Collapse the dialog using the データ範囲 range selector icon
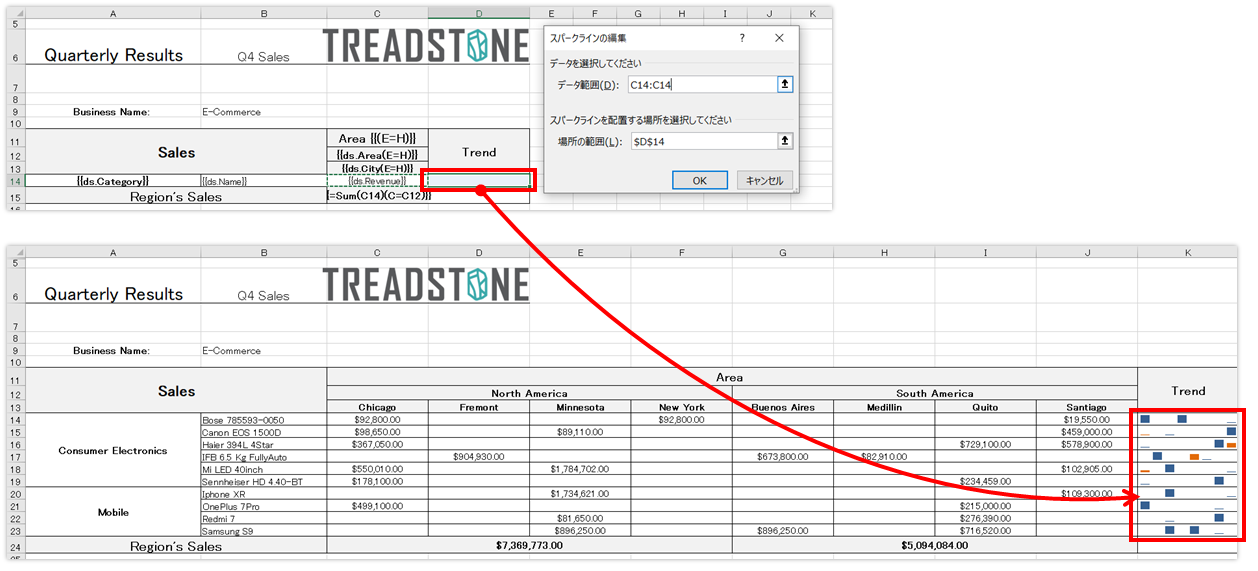The width and height of the screenshot is (1258, 571). 785,85
